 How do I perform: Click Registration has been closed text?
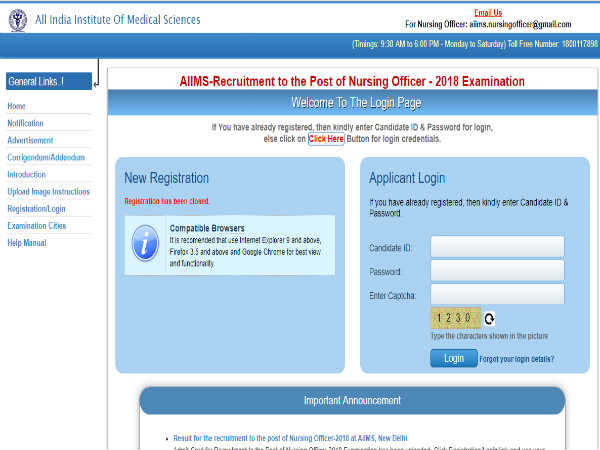click(x=166, y=201)
